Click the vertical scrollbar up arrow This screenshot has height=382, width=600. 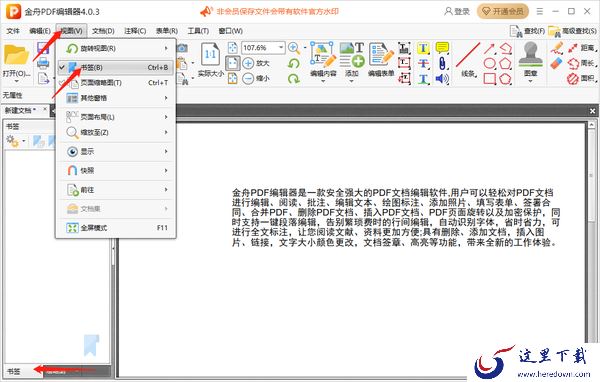[591, 125]
